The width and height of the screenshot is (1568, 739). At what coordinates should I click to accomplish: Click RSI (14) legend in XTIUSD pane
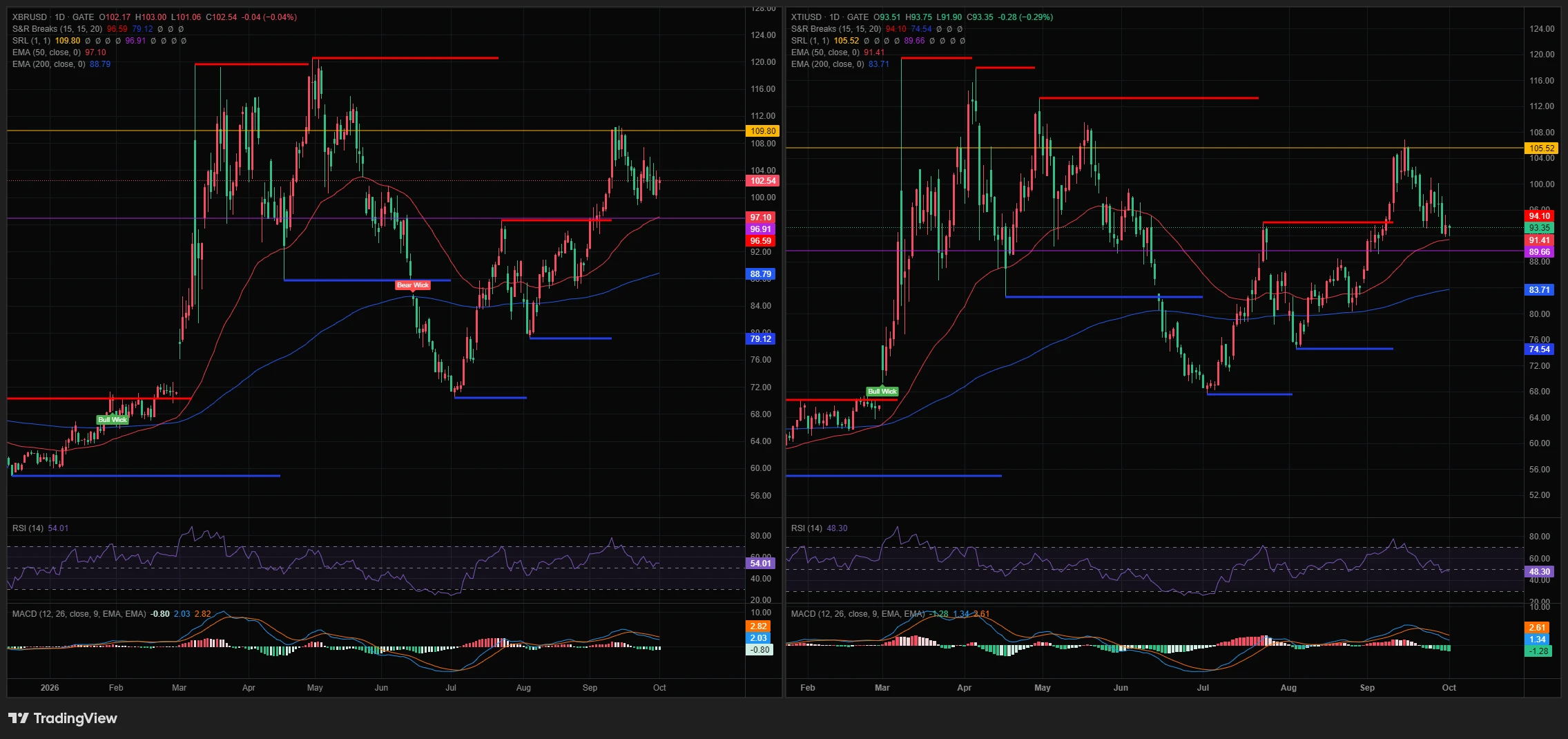tap(806, 528)
